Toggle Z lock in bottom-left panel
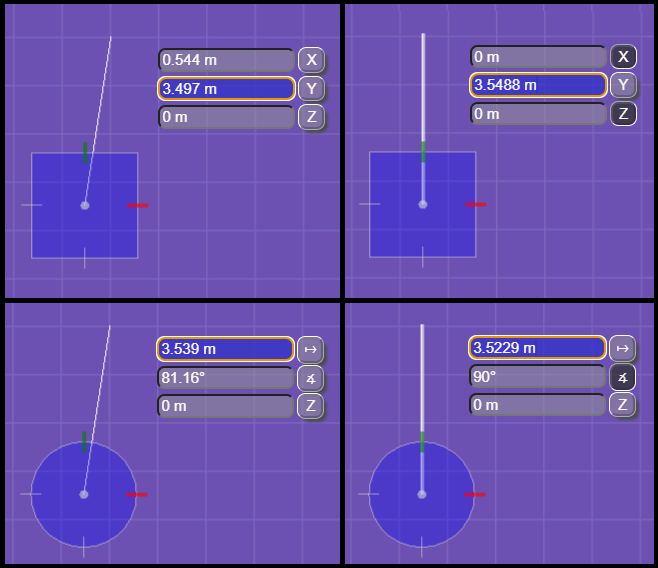The height and width of the screenshot is (568, 658). [310, 406]
